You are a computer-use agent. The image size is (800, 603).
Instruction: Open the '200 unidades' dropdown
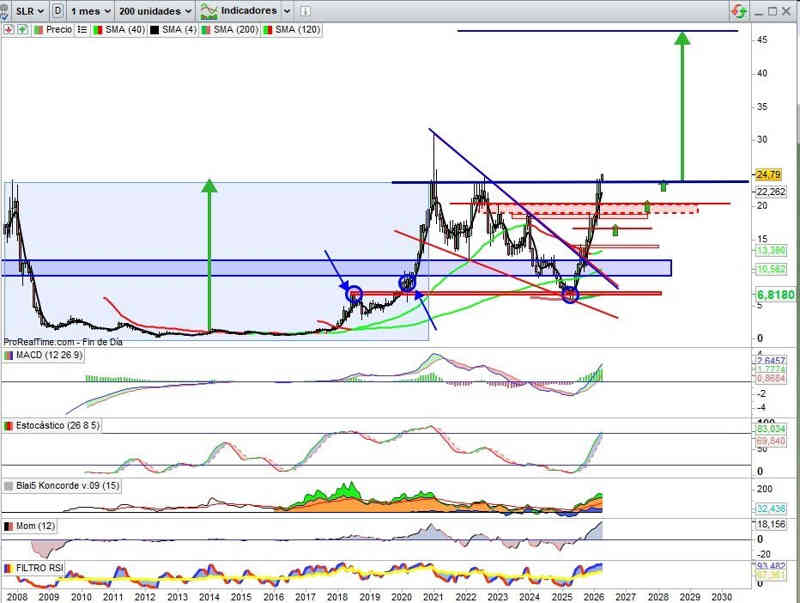[x=154, y=10]
